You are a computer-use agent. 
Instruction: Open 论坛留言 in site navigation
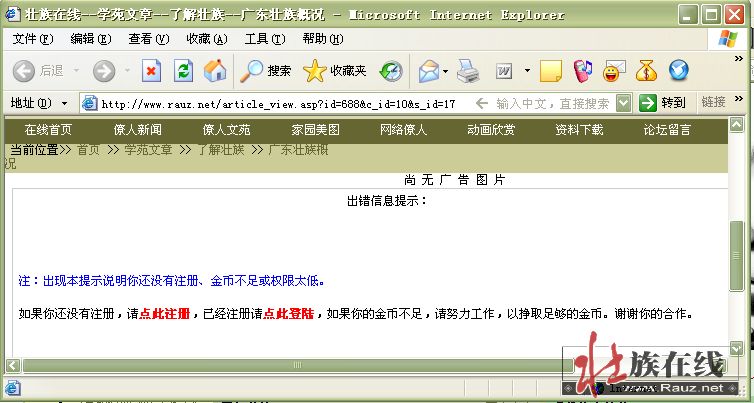(x=667, y=130)
